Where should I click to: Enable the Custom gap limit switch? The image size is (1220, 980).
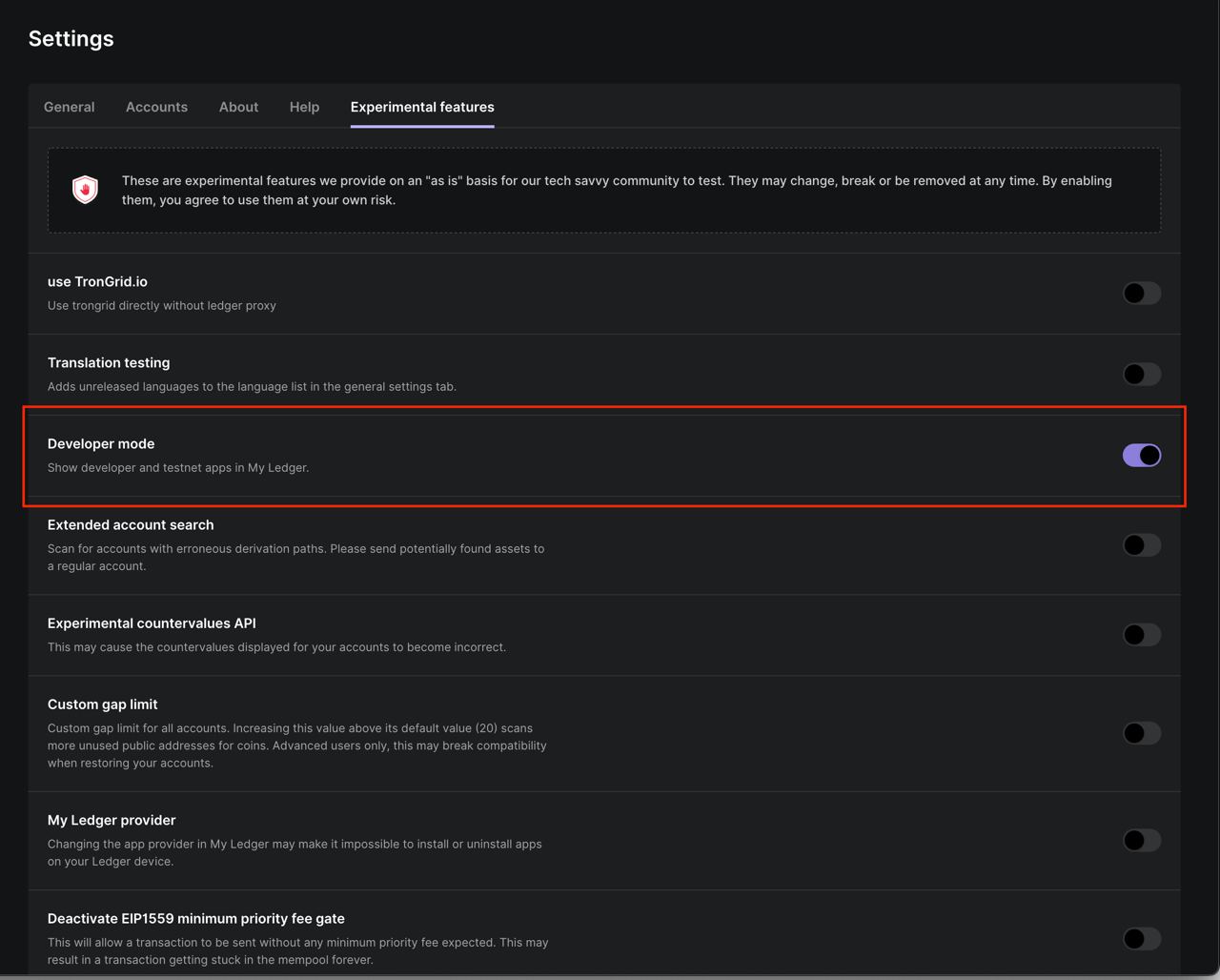coord(1141,732)
